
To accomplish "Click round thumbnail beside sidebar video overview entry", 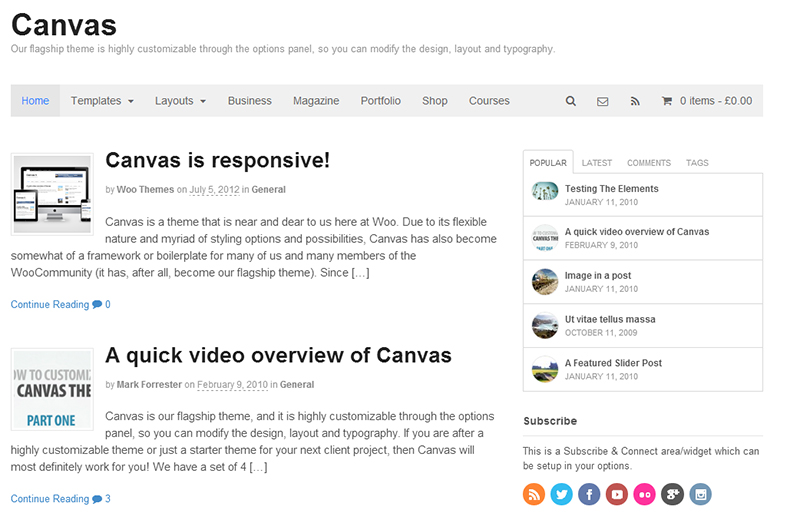I will tap(545, 238).
